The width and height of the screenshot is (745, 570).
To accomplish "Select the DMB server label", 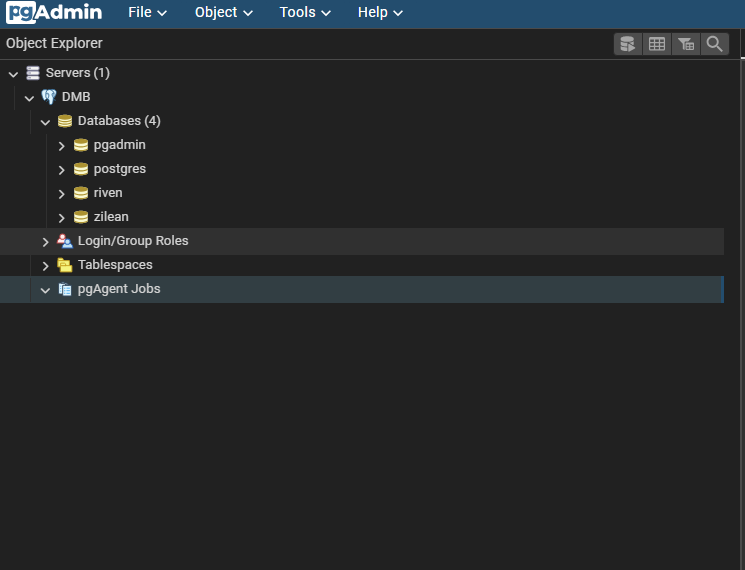I will [76, 97].
